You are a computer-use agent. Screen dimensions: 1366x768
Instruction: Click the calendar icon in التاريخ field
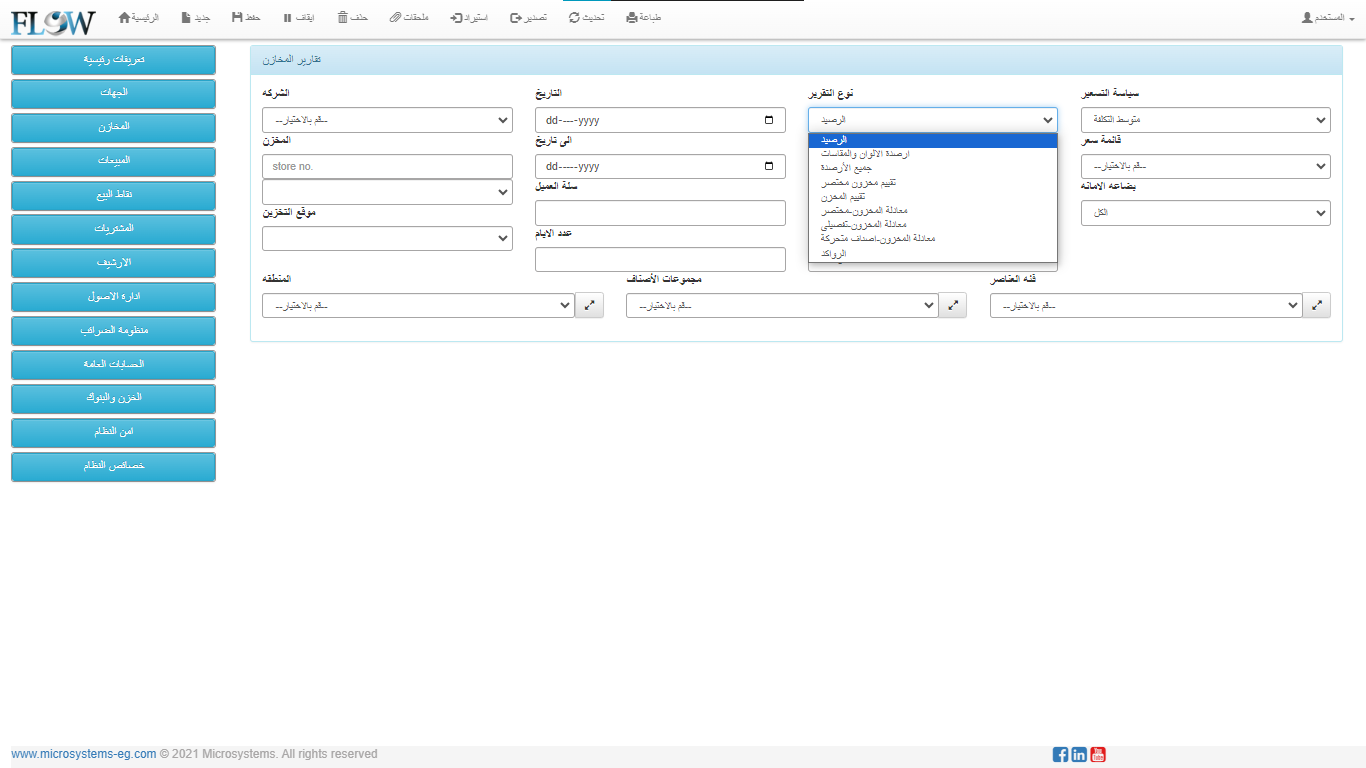768,121
